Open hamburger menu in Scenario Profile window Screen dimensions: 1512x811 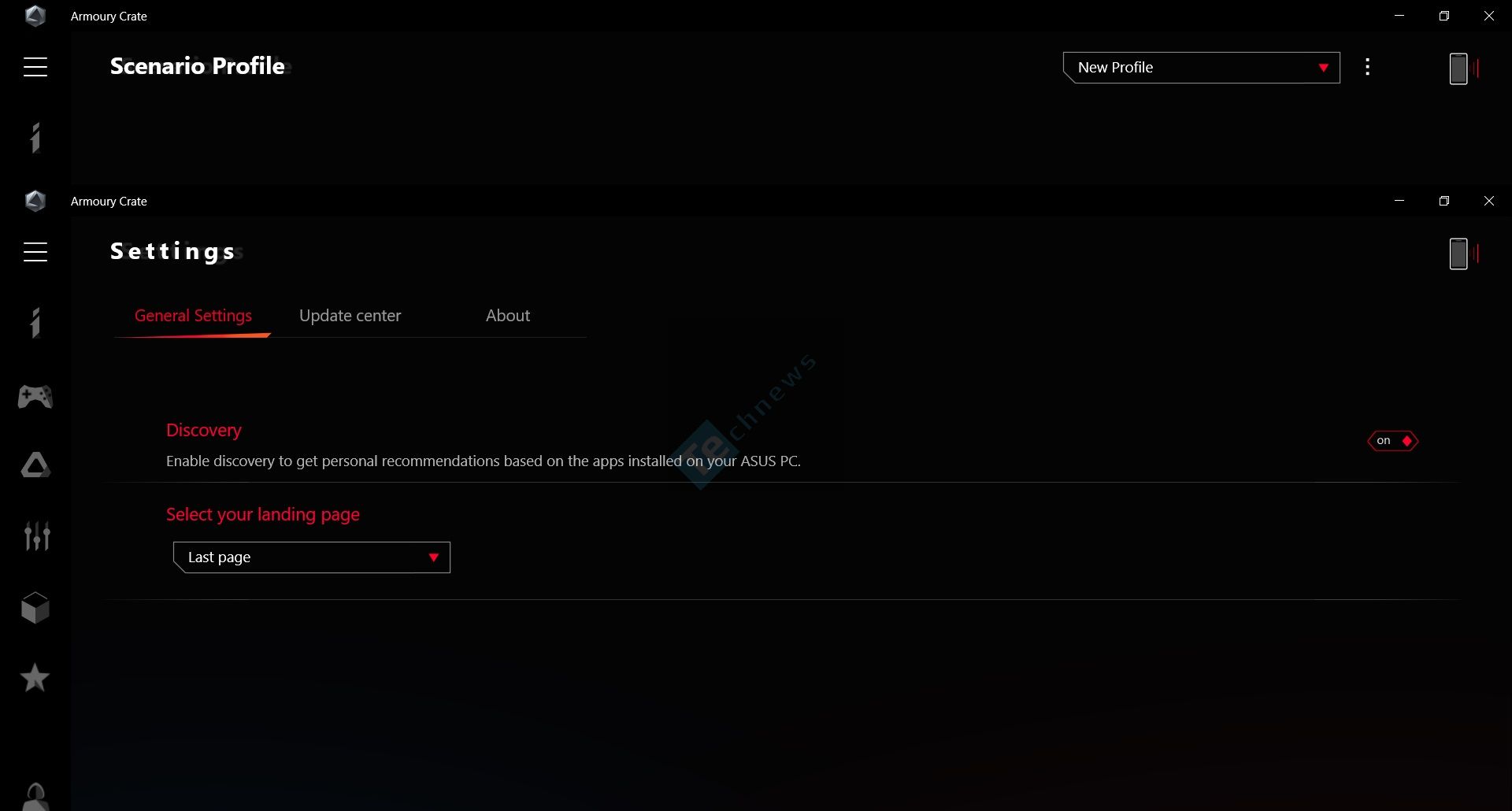35,67
